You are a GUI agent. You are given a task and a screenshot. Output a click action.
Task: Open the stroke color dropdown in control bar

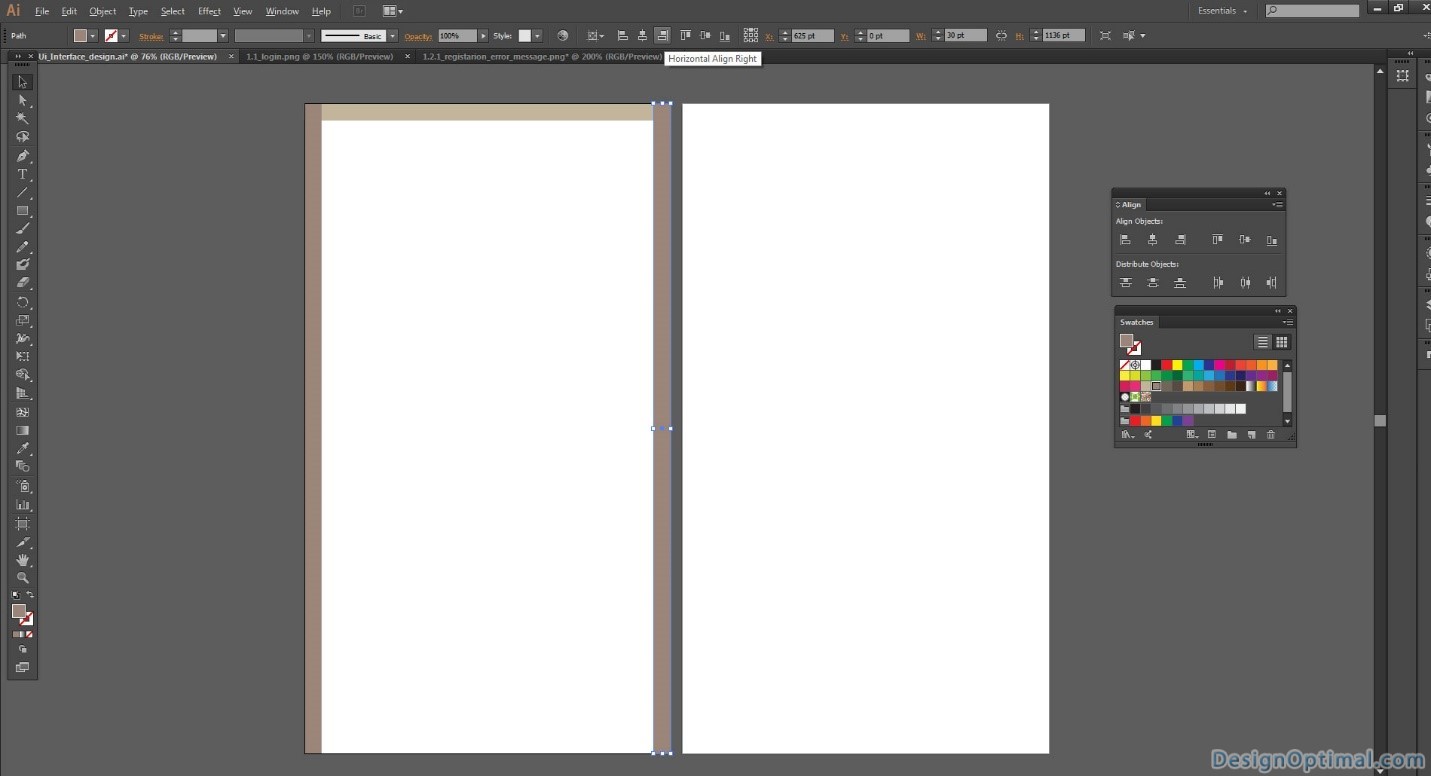(x=124, y=36)
